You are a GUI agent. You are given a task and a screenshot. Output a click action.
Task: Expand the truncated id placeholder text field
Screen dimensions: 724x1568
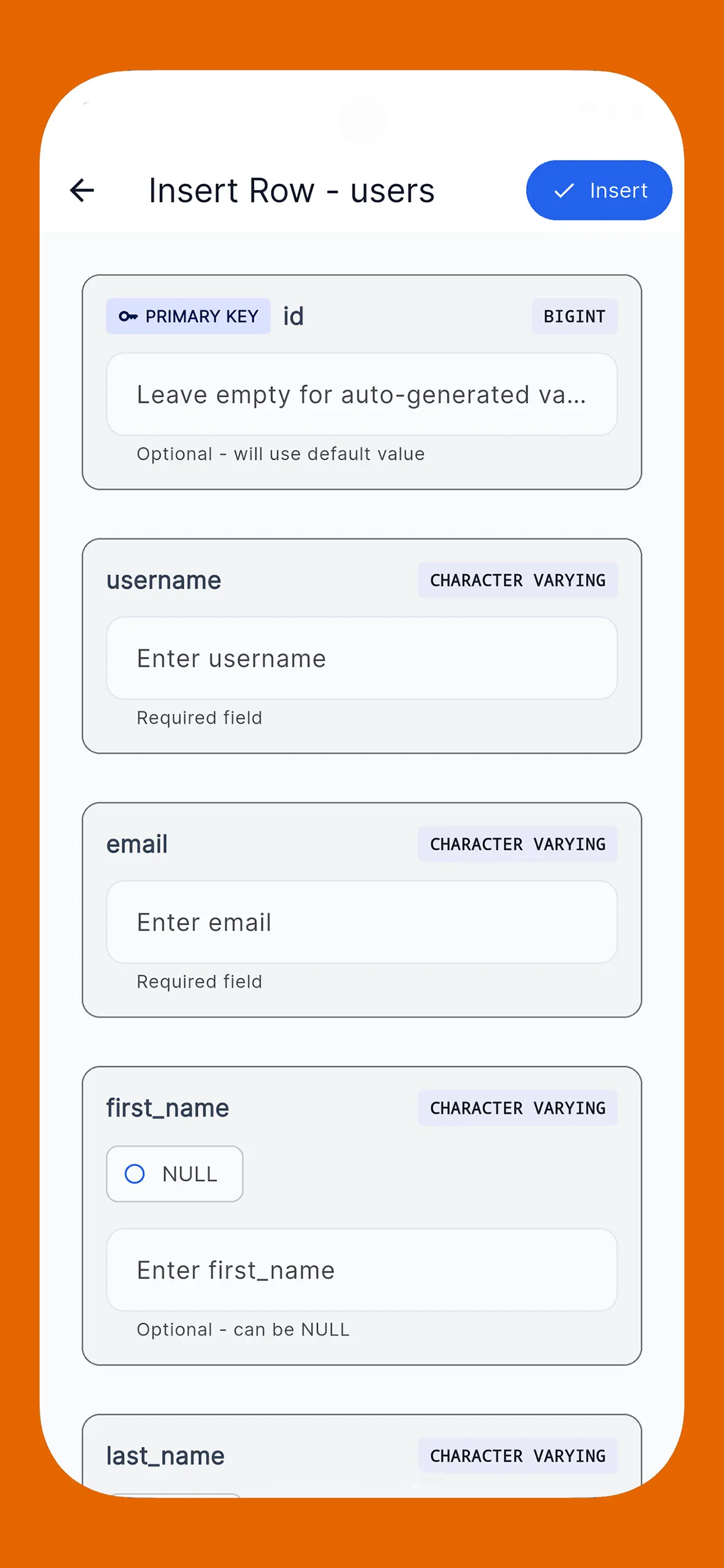tap(362, 394)
